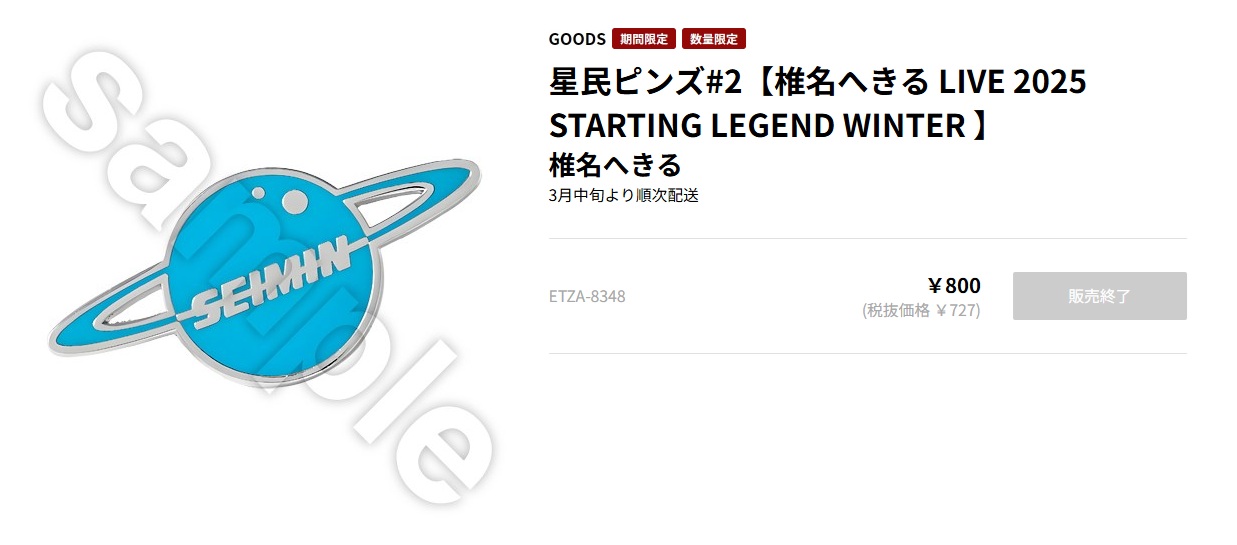Select the red 数量限定 badge
This screenshot has width=1237, height=545.
(x=714, y=39)
